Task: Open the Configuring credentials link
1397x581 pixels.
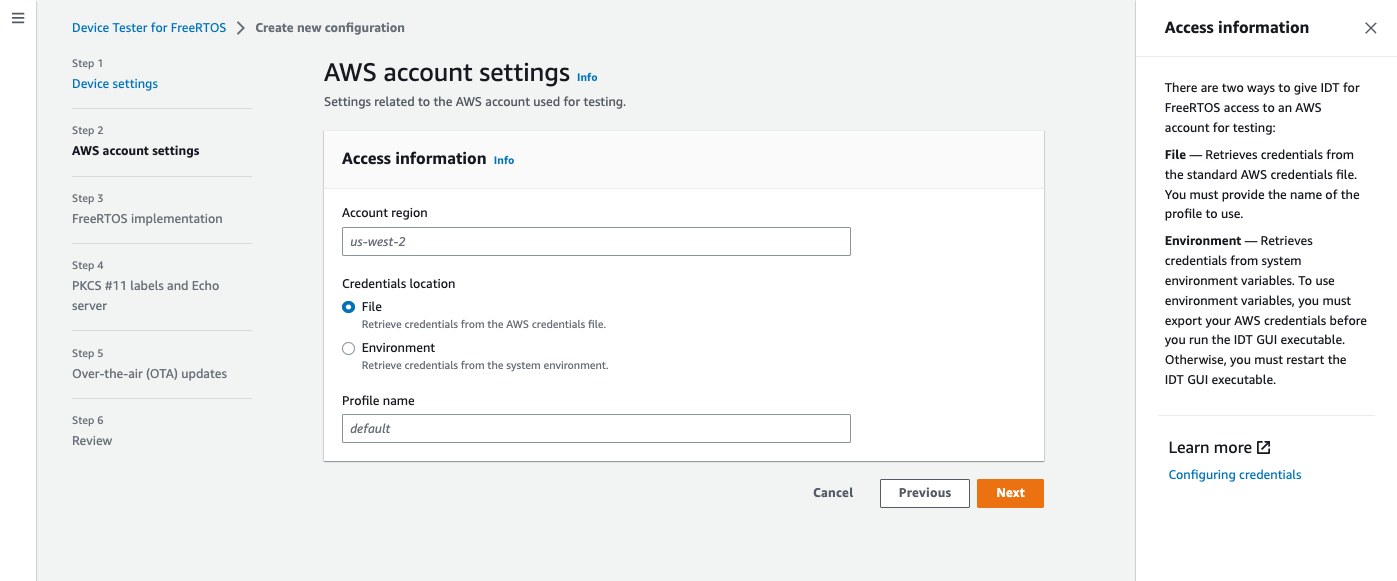Action: click(1234, 474)
